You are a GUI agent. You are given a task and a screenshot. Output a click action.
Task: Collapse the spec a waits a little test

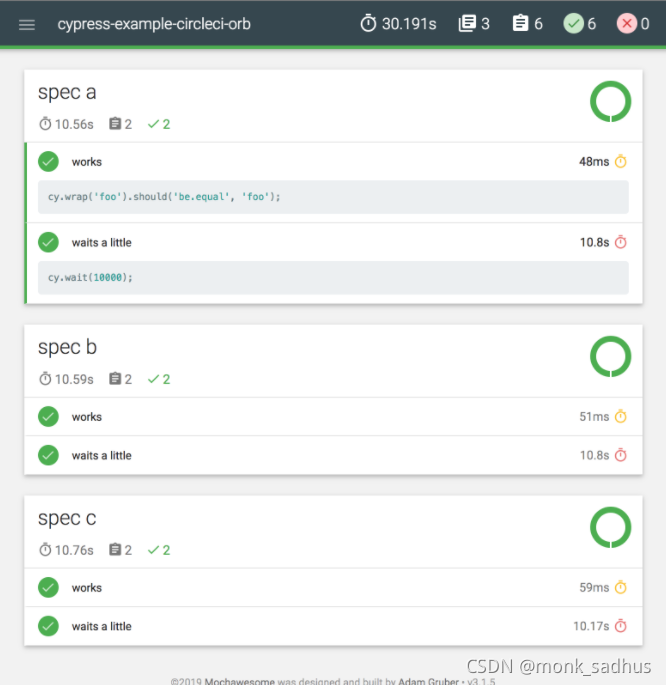click(334, 242)
